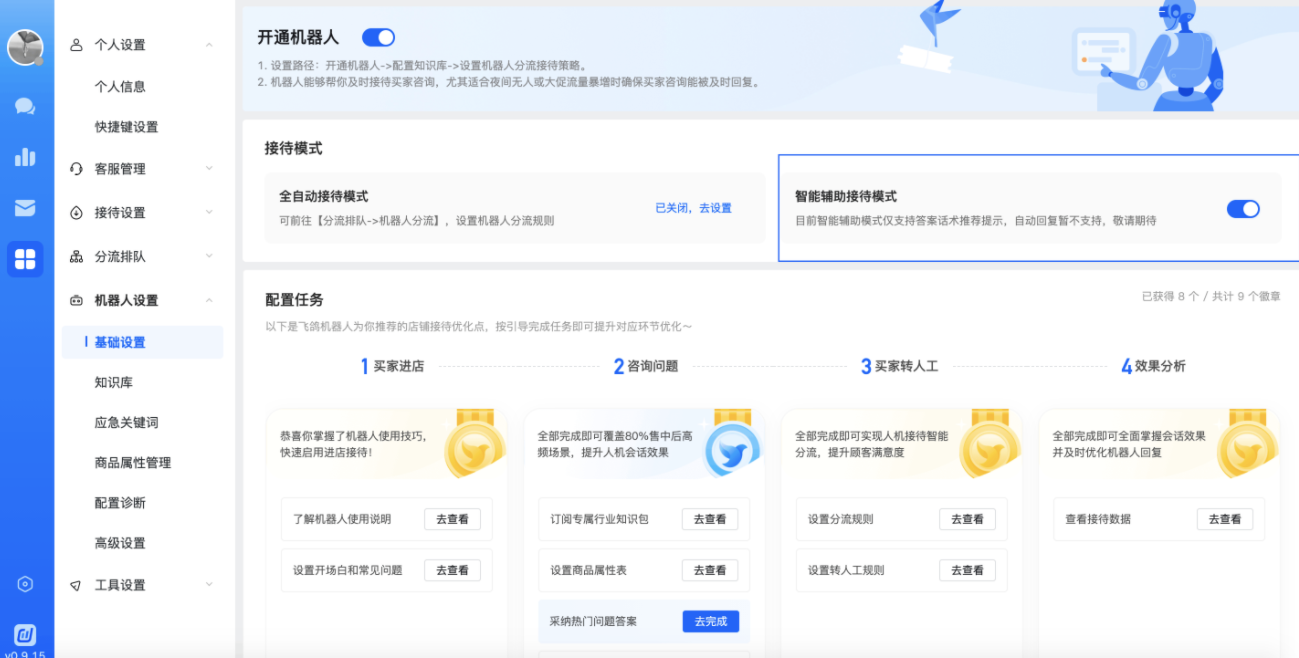Collapse the 机器人设置 menu chevron

point(209,300)
